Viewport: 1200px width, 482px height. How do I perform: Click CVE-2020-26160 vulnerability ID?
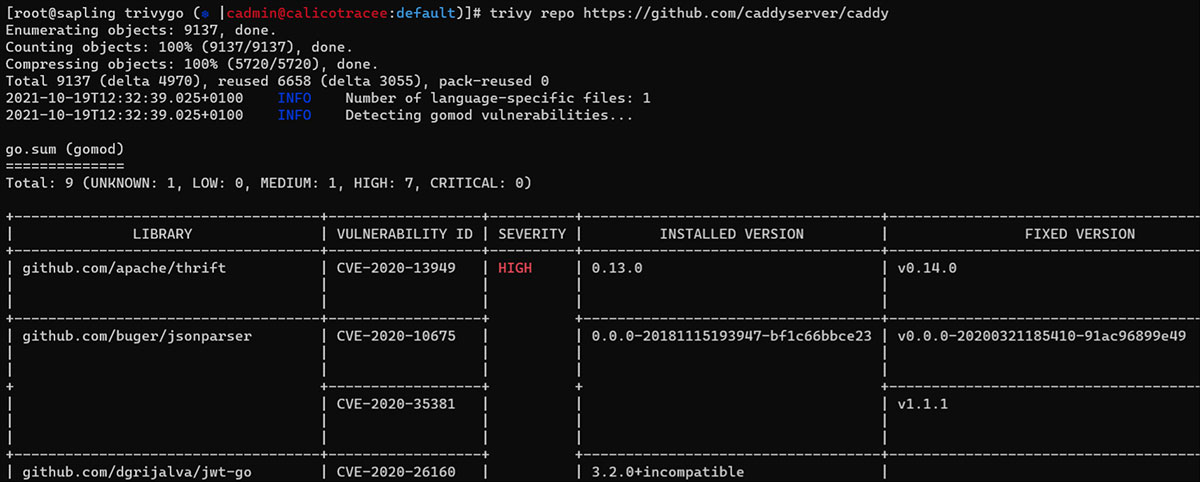396,471
